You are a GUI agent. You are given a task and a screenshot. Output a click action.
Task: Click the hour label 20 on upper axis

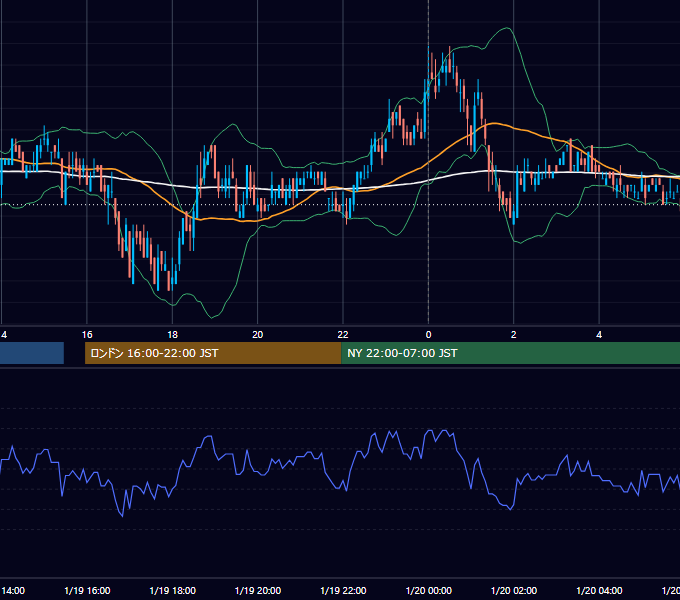pyautogui.click(x=258, y=334)
